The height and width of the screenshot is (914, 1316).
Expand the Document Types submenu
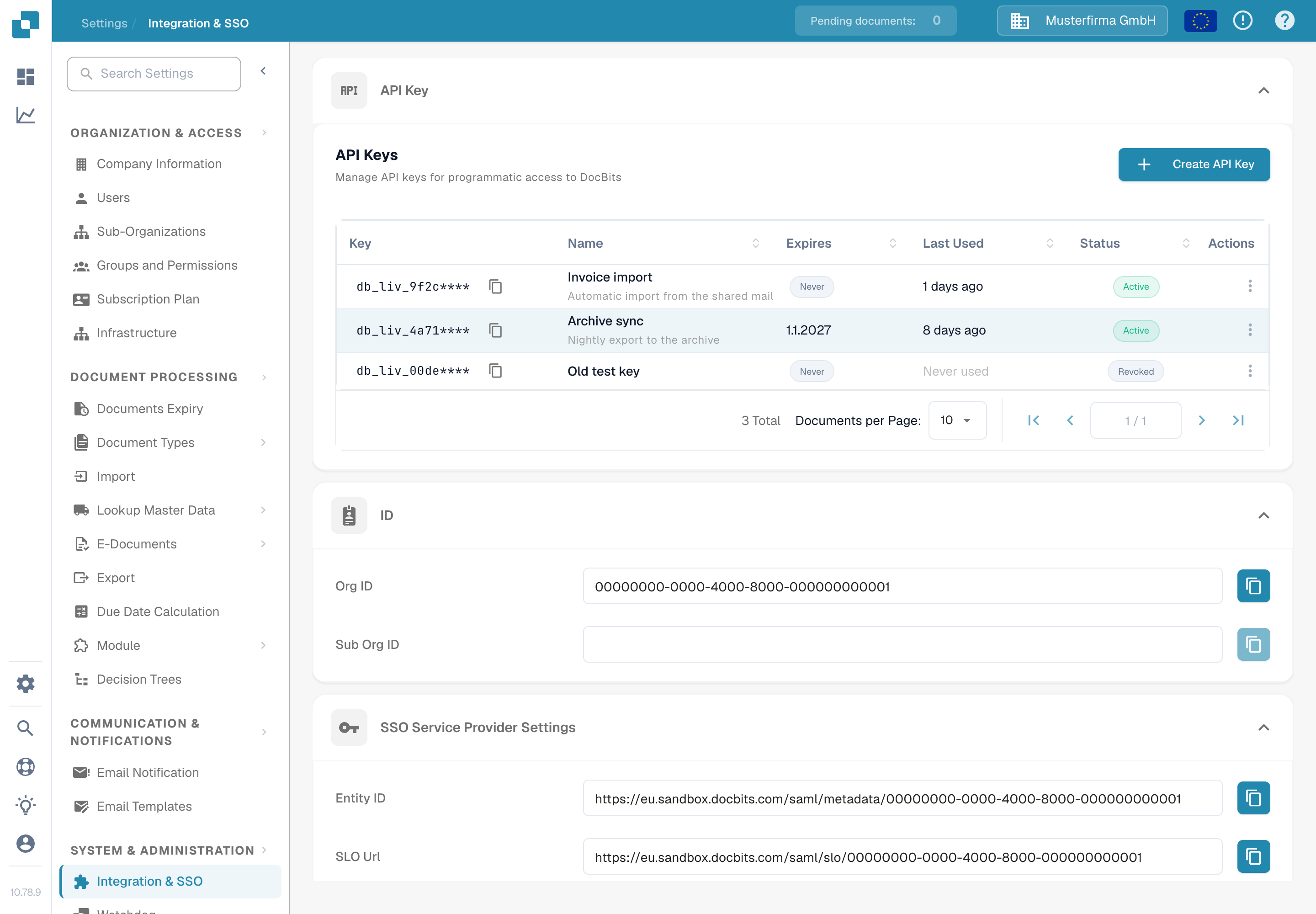click(264, 442)
